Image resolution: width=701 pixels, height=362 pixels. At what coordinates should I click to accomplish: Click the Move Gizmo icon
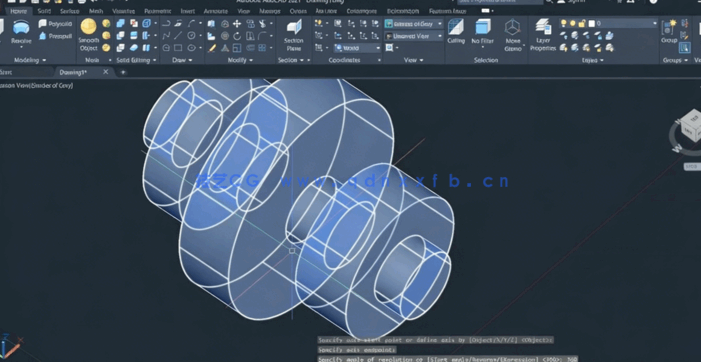512,35
